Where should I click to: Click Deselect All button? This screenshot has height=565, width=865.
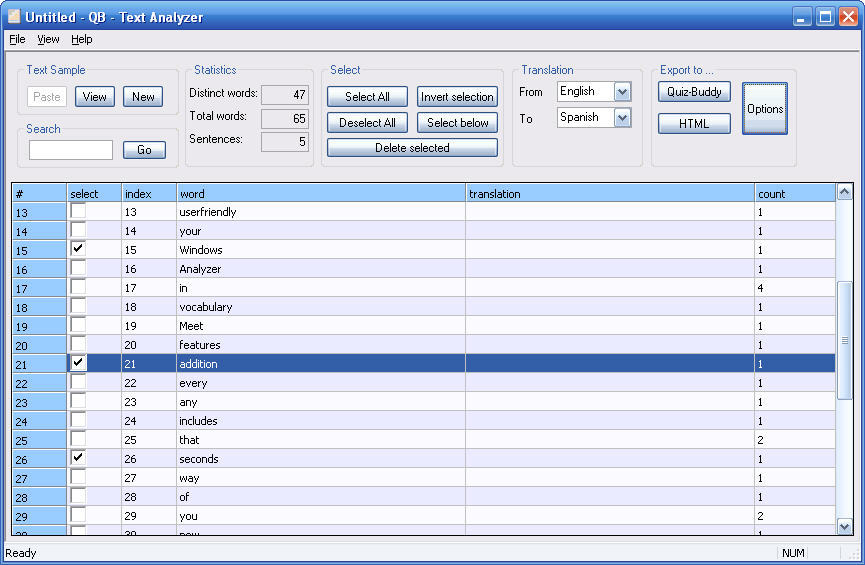pyautogui.click(x=367, y=122)
